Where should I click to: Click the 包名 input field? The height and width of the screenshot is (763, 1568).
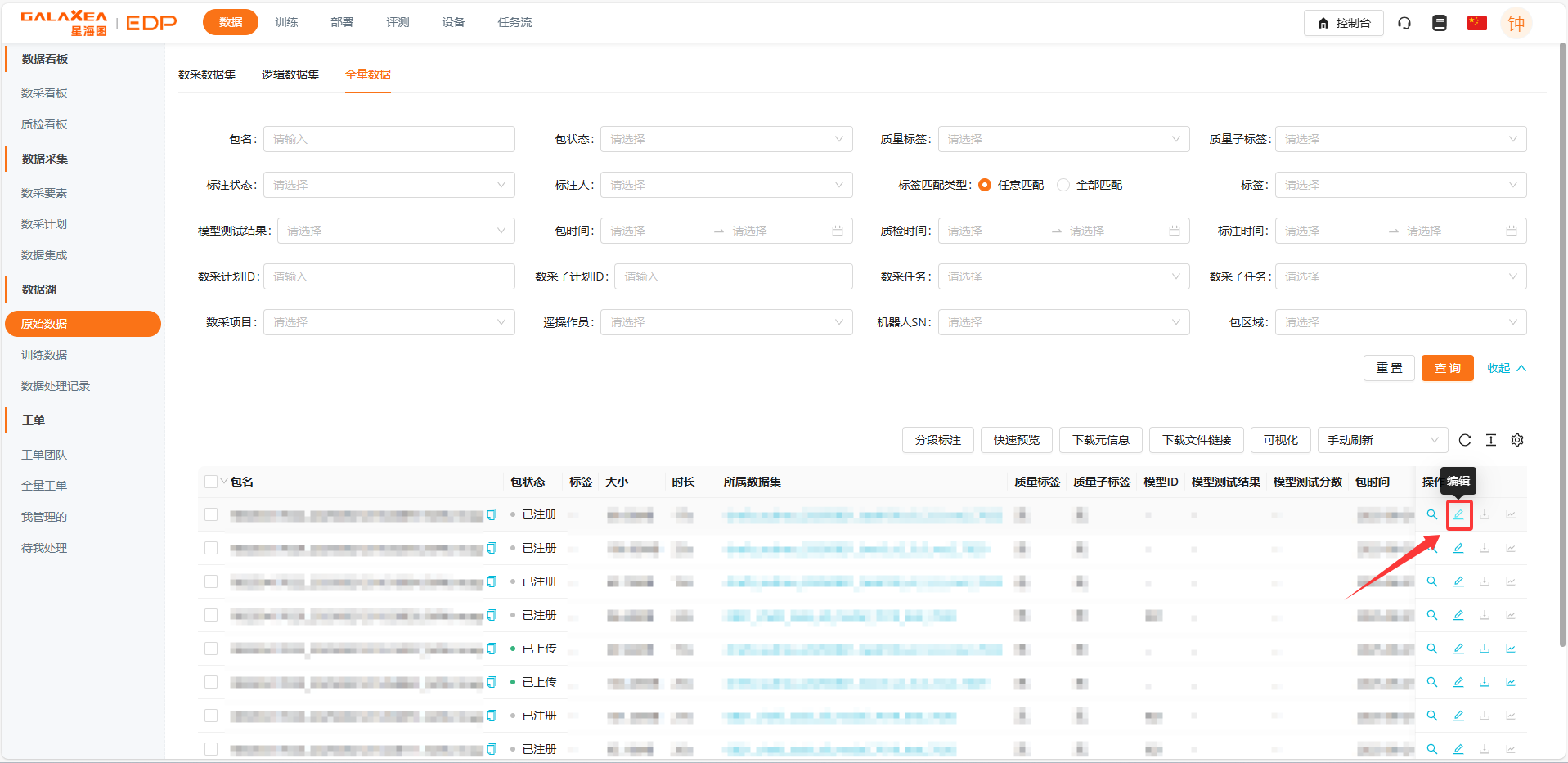(x=389, y=139)
